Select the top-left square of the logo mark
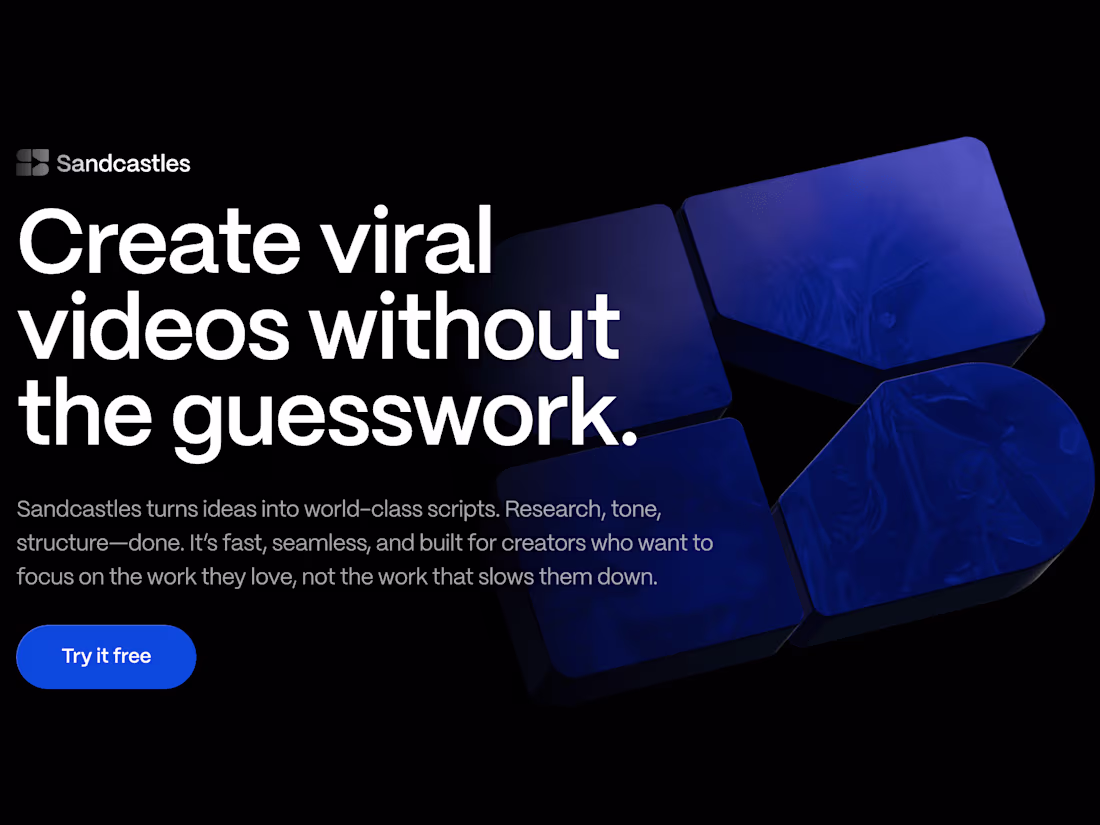Screen dimensions: 1100x825 24,156
